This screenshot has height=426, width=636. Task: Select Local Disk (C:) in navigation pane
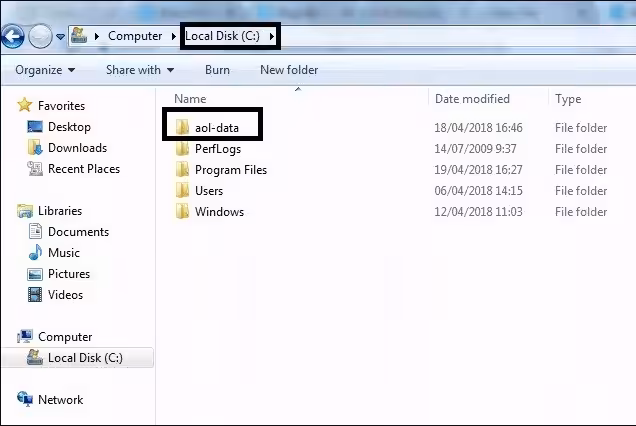tap(85, 358)
